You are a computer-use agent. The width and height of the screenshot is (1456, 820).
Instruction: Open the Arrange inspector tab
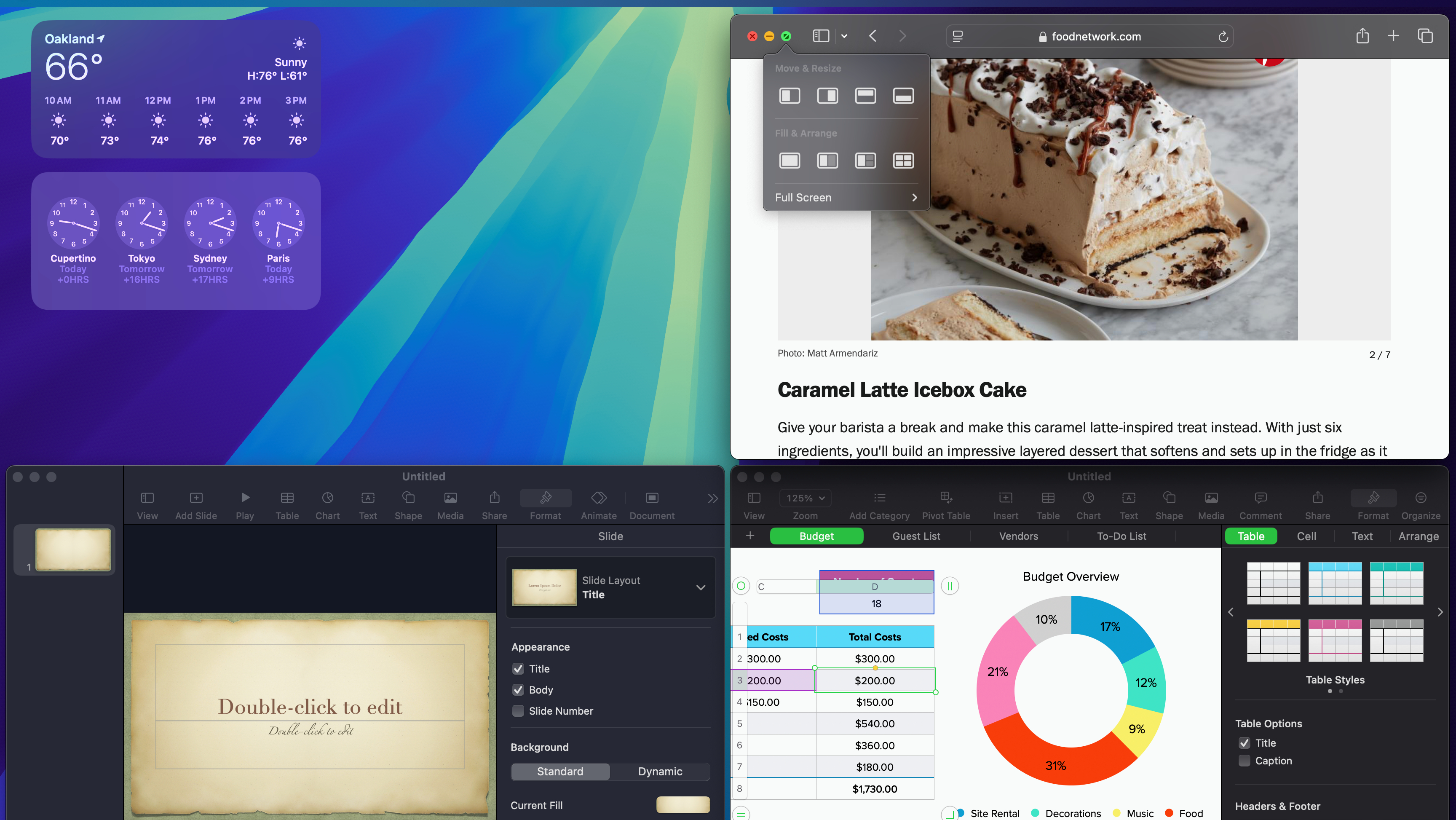point(1418,536)
